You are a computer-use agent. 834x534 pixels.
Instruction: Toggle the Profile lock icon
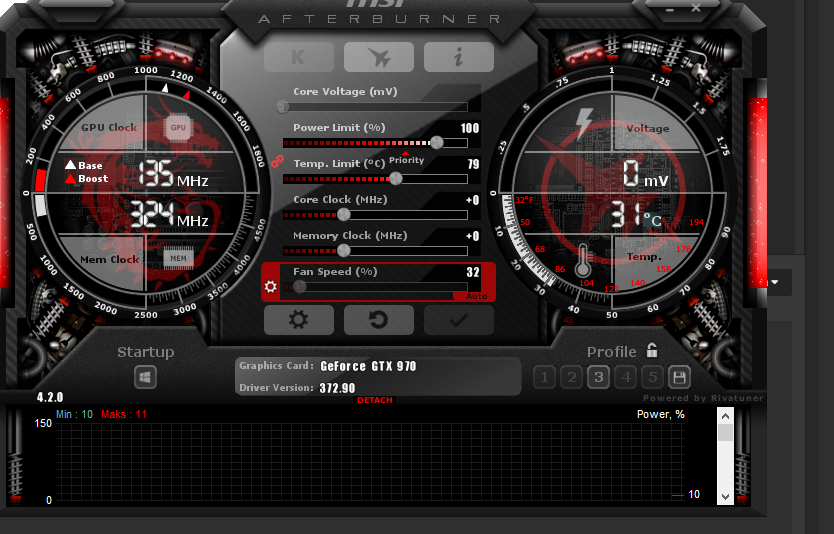pos(652,350)
